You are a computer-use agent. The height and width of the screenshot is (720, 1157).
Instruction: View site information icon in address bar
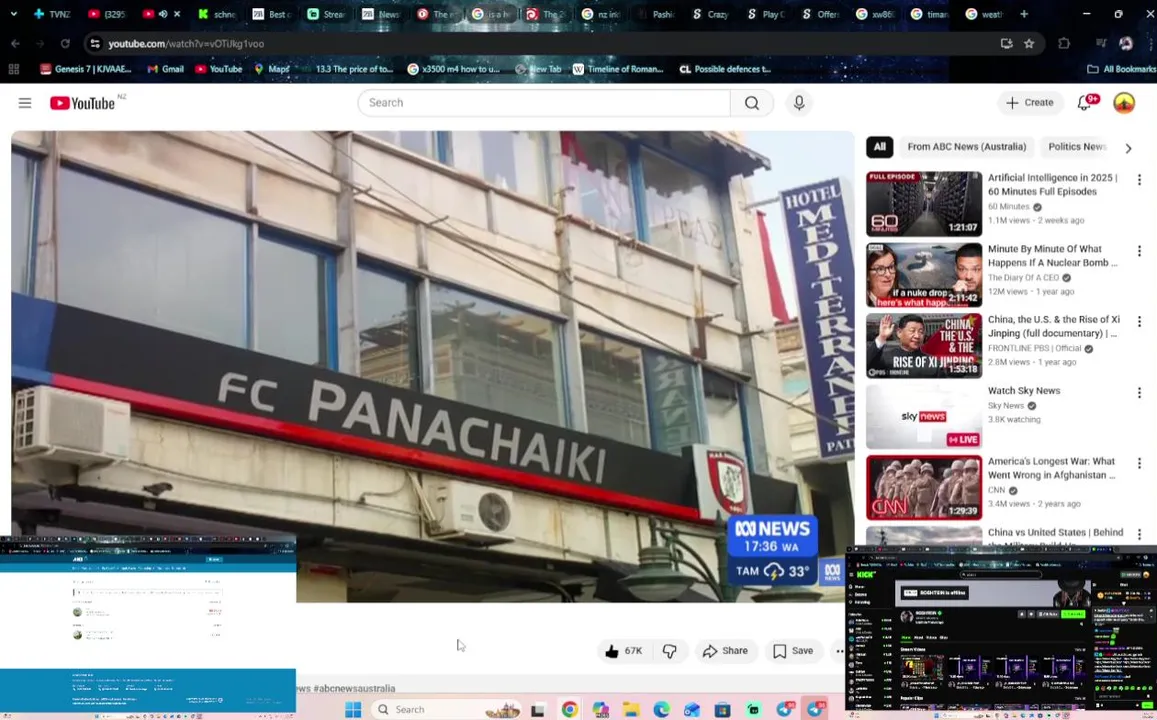[x=95, y=44]
